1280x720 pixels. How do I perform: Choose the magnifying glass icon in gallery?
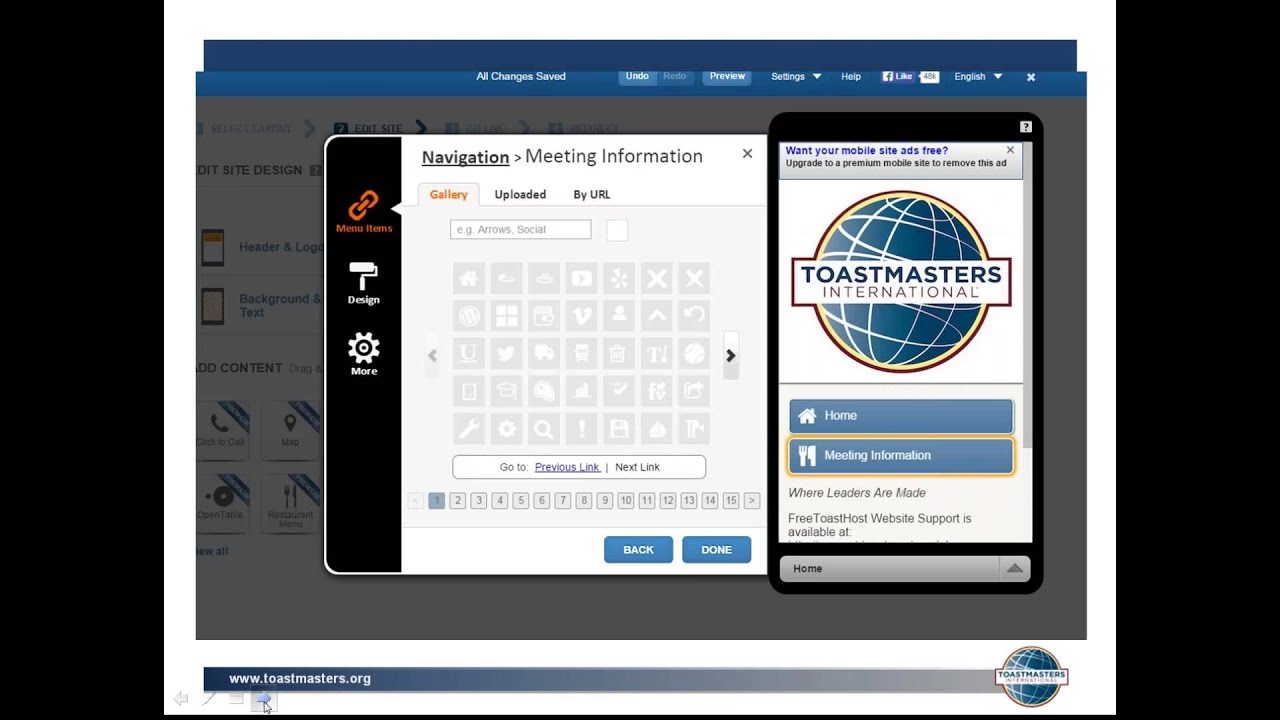(543, 429)
